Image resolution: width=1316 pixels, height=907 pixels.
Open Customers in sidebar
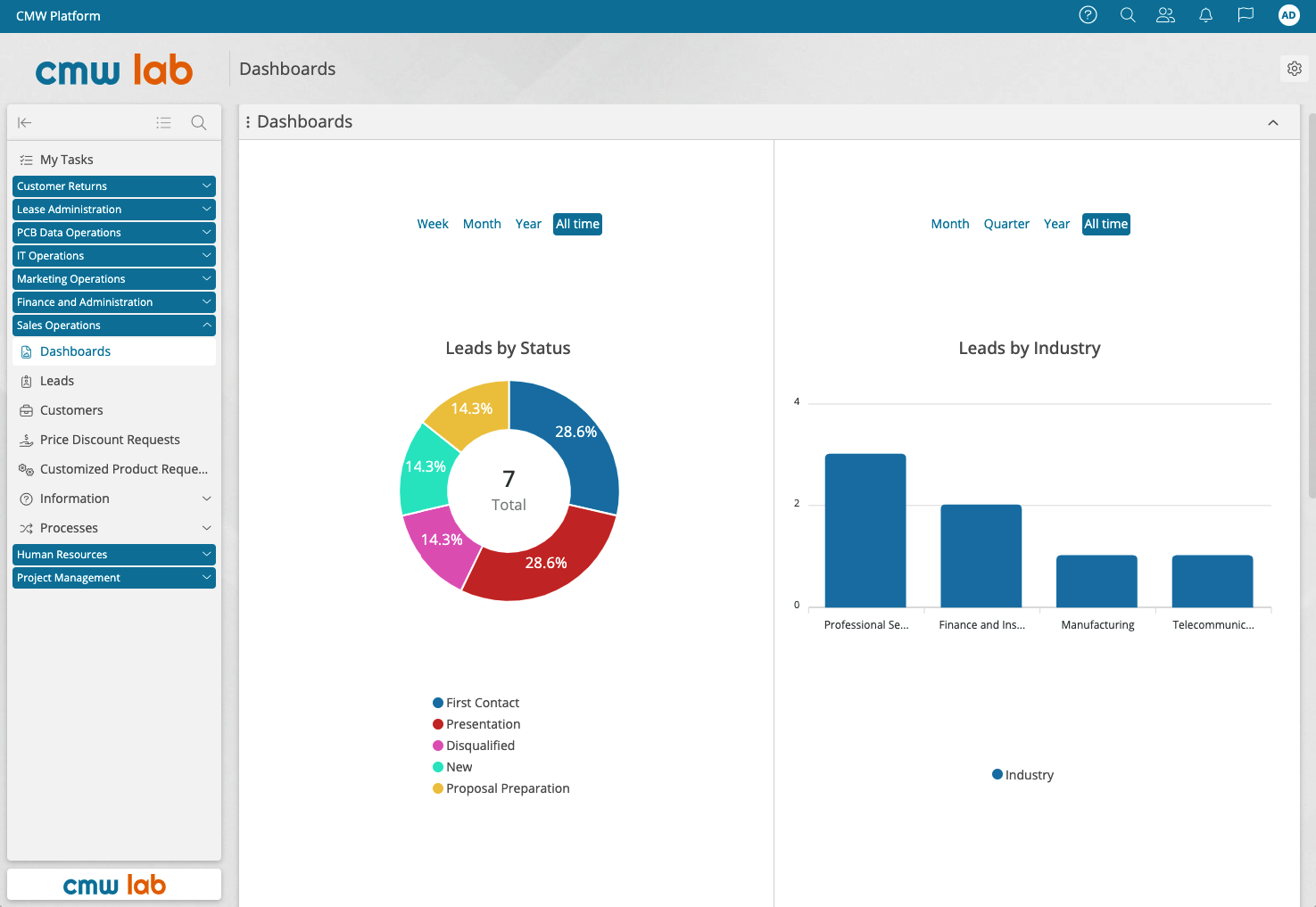point(114,410)
